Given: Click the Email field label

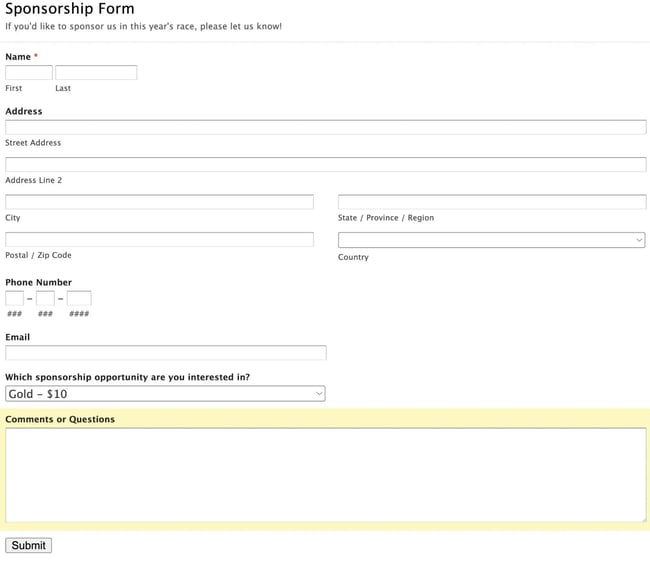Looking at the screenshot, I should (x=18, y=337).
